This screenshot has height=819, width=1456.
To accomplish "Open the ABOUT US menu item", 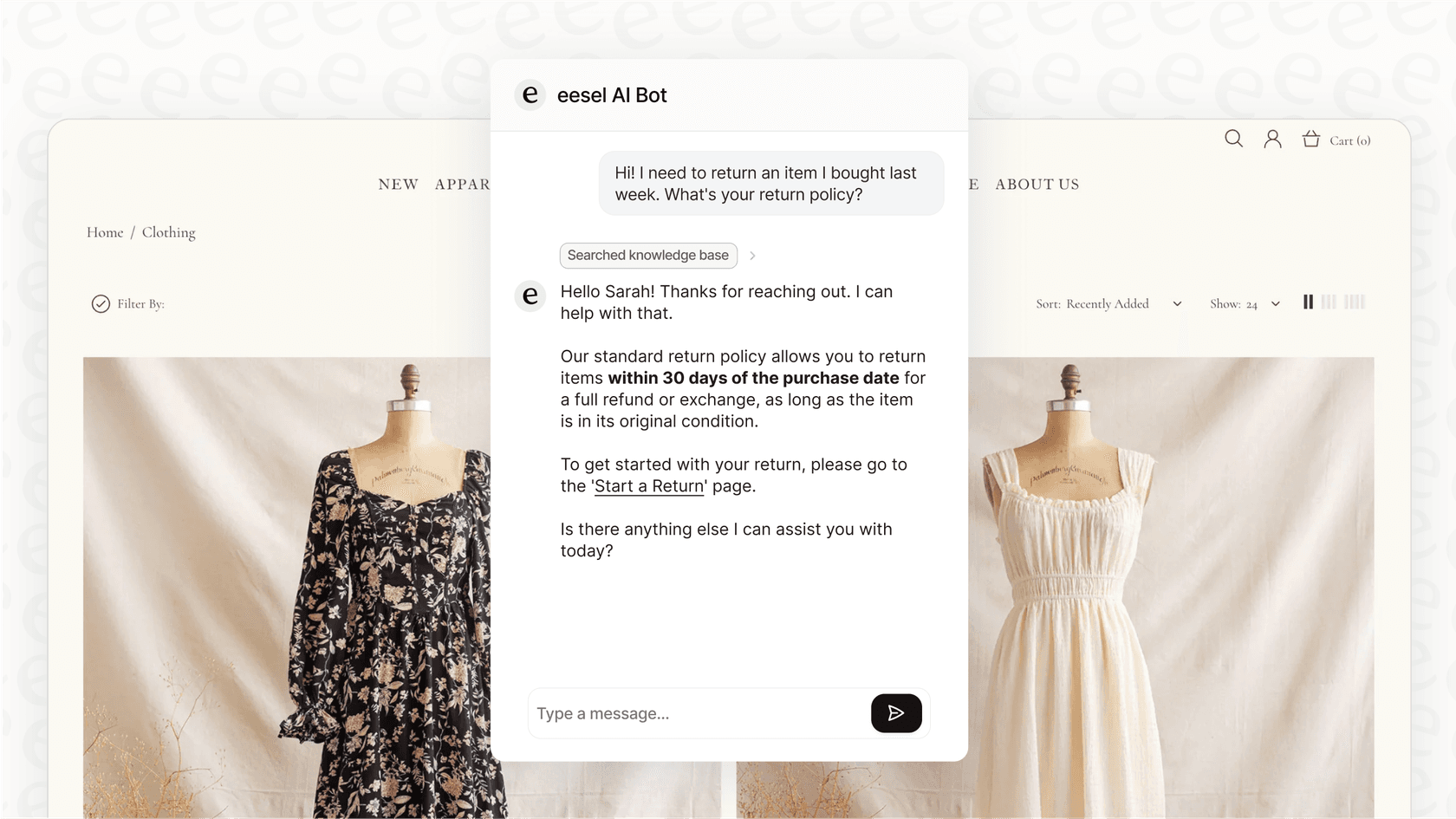I will (1037, 184).
